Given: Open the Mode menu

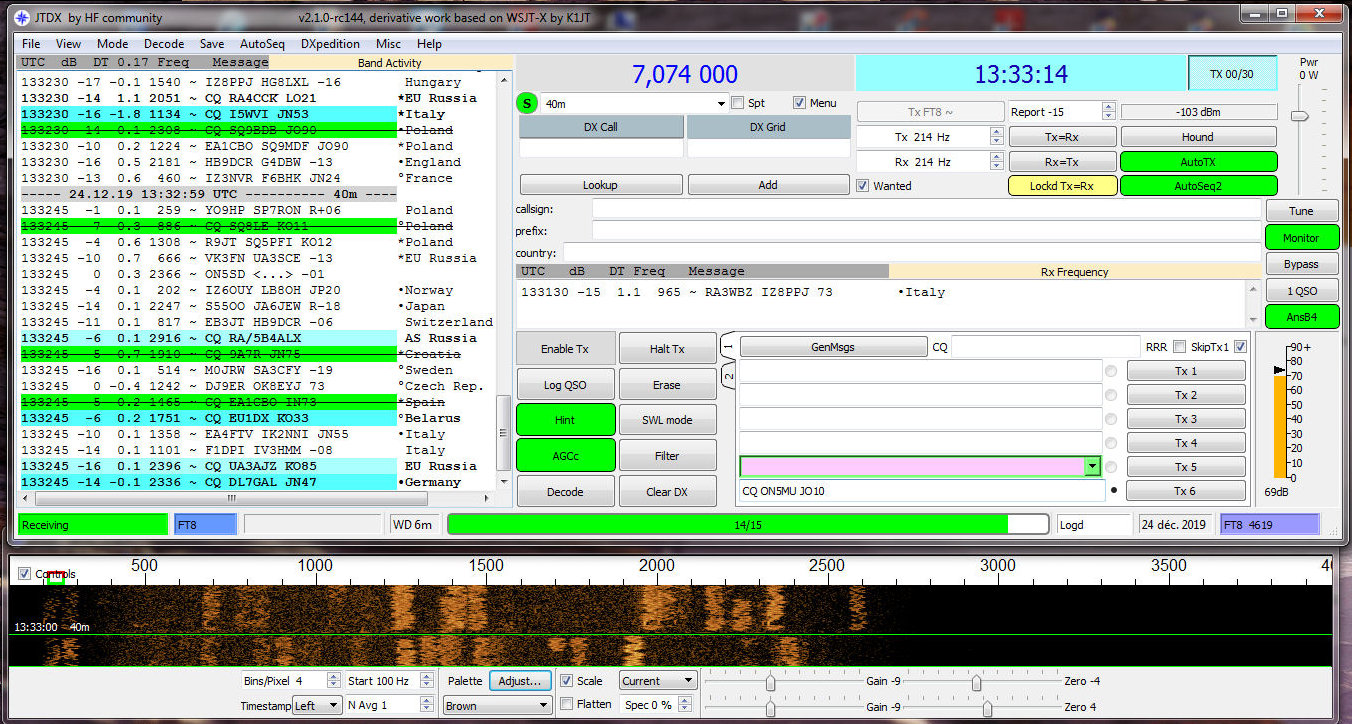Looking at the screenshot, I should tap(112, 44).
